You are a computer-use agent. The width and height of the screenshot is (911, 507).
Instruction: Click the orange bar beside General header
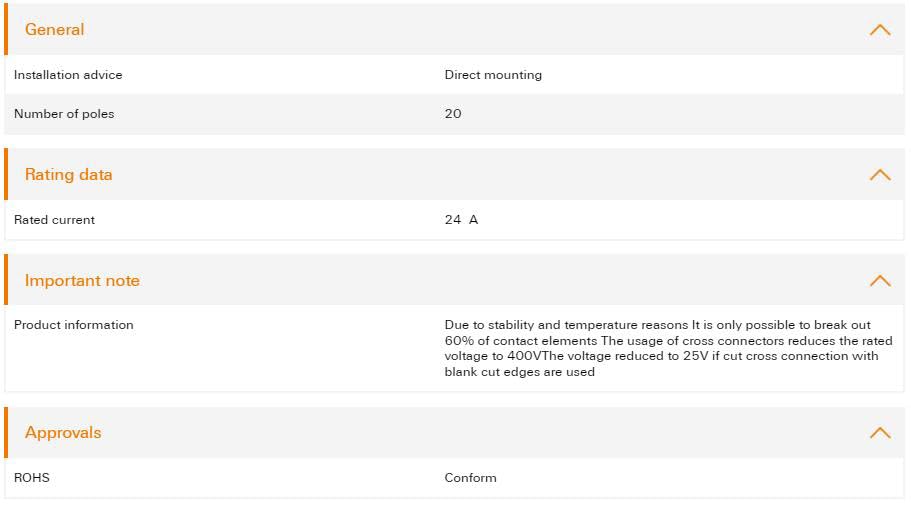pos(6,29)
